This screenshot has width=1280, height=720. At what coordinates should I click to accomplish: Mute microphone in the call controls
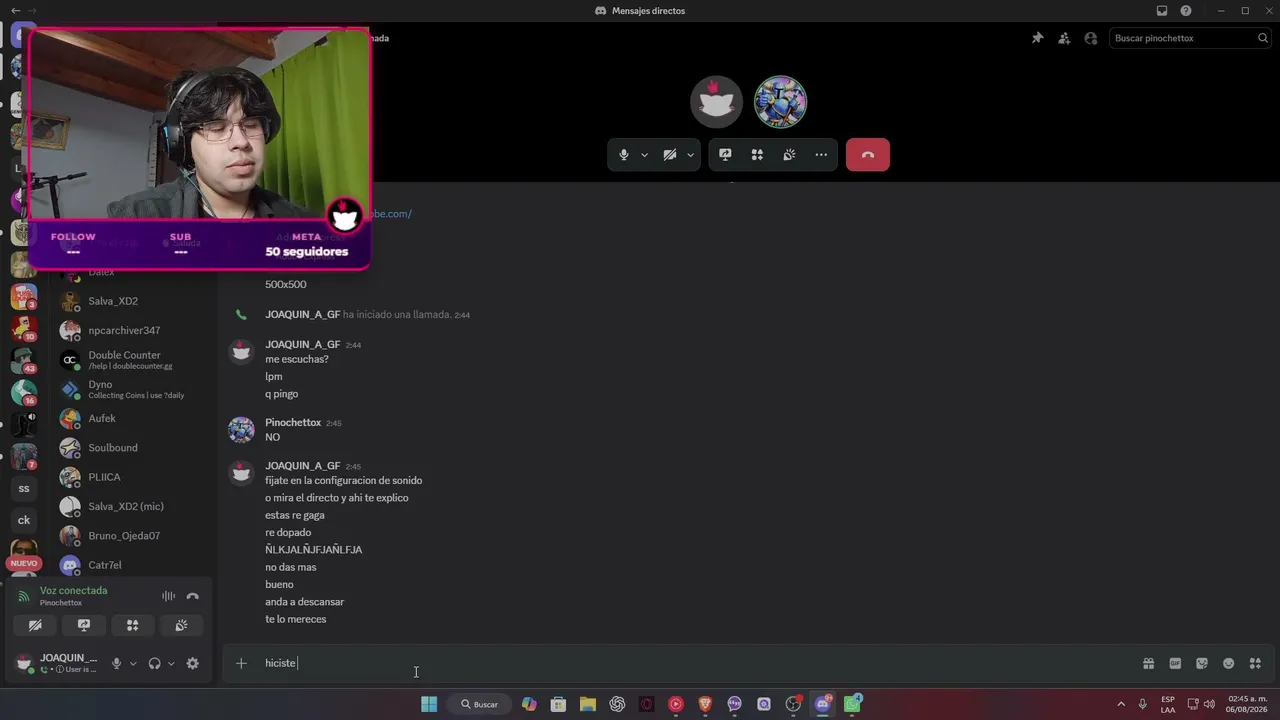click(624, 155)
